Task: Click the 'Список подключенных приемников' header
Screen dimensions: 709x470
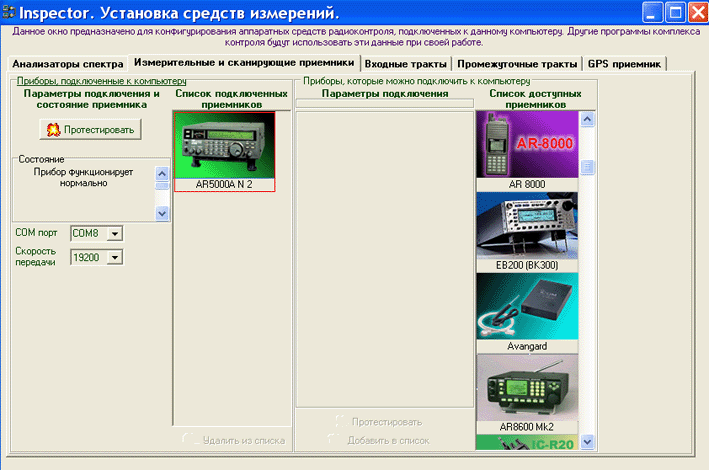Action: pos(232,99)
